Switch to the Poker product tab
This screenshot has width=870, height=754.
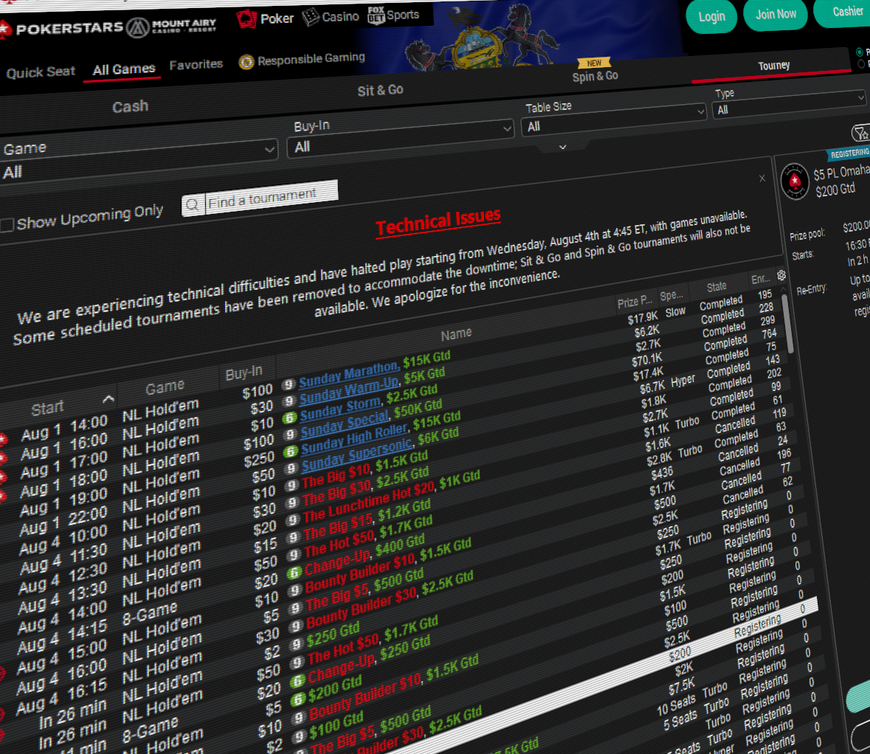pyautogui.click(x=265, y=19)
